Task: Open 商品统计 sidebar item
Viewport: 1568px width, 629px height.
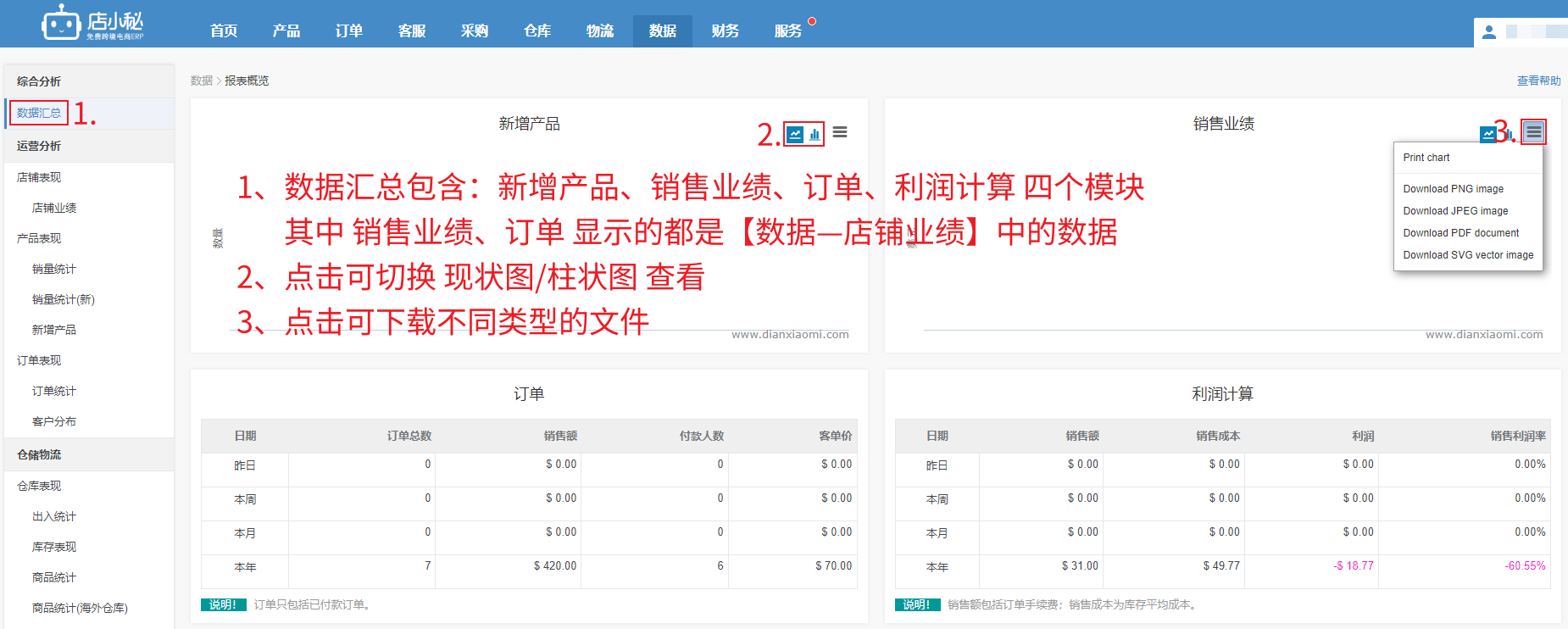Action: point(54,577)
